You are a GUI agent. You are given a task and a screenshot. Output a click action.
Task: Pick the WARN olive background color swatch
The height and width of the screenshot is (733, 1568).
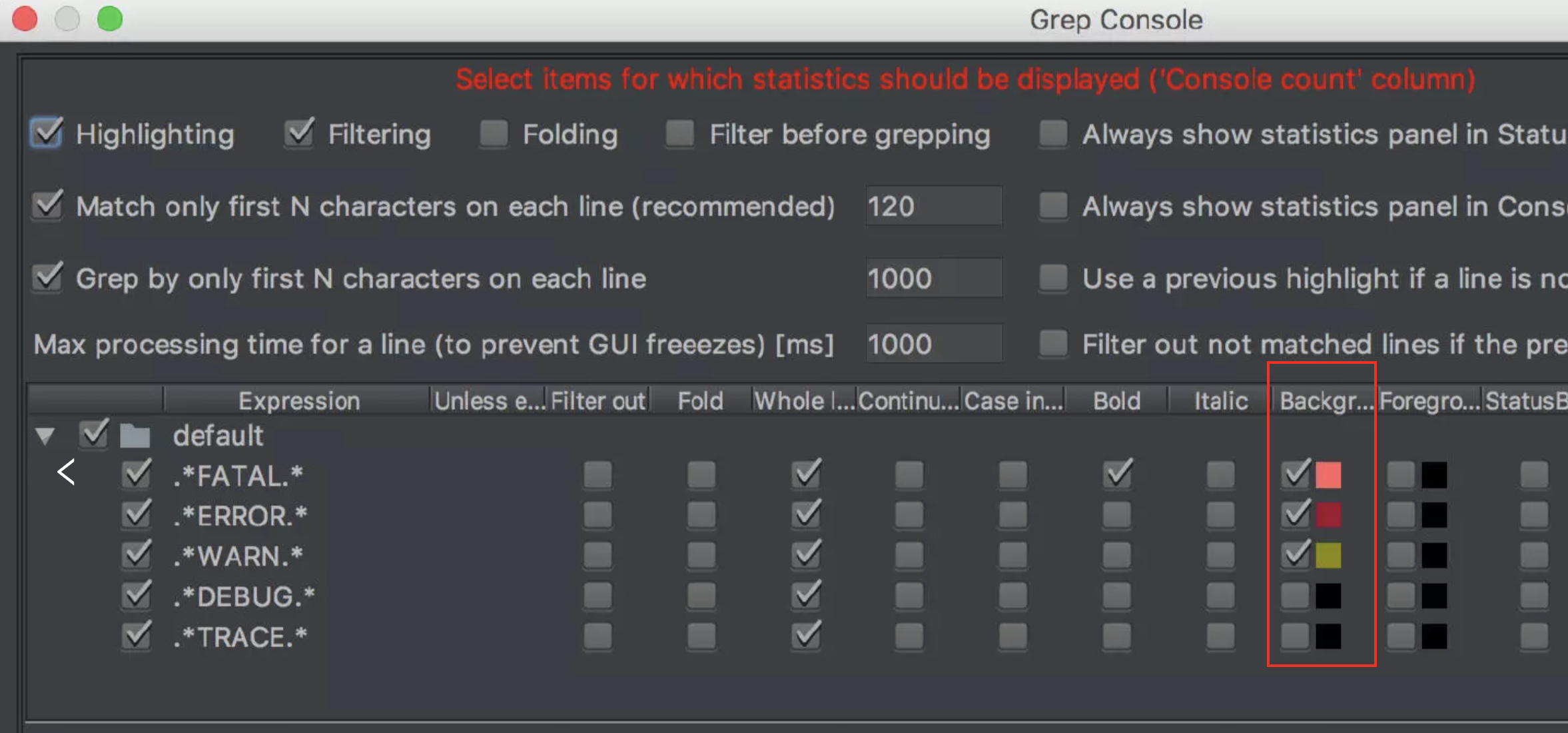1328,556
